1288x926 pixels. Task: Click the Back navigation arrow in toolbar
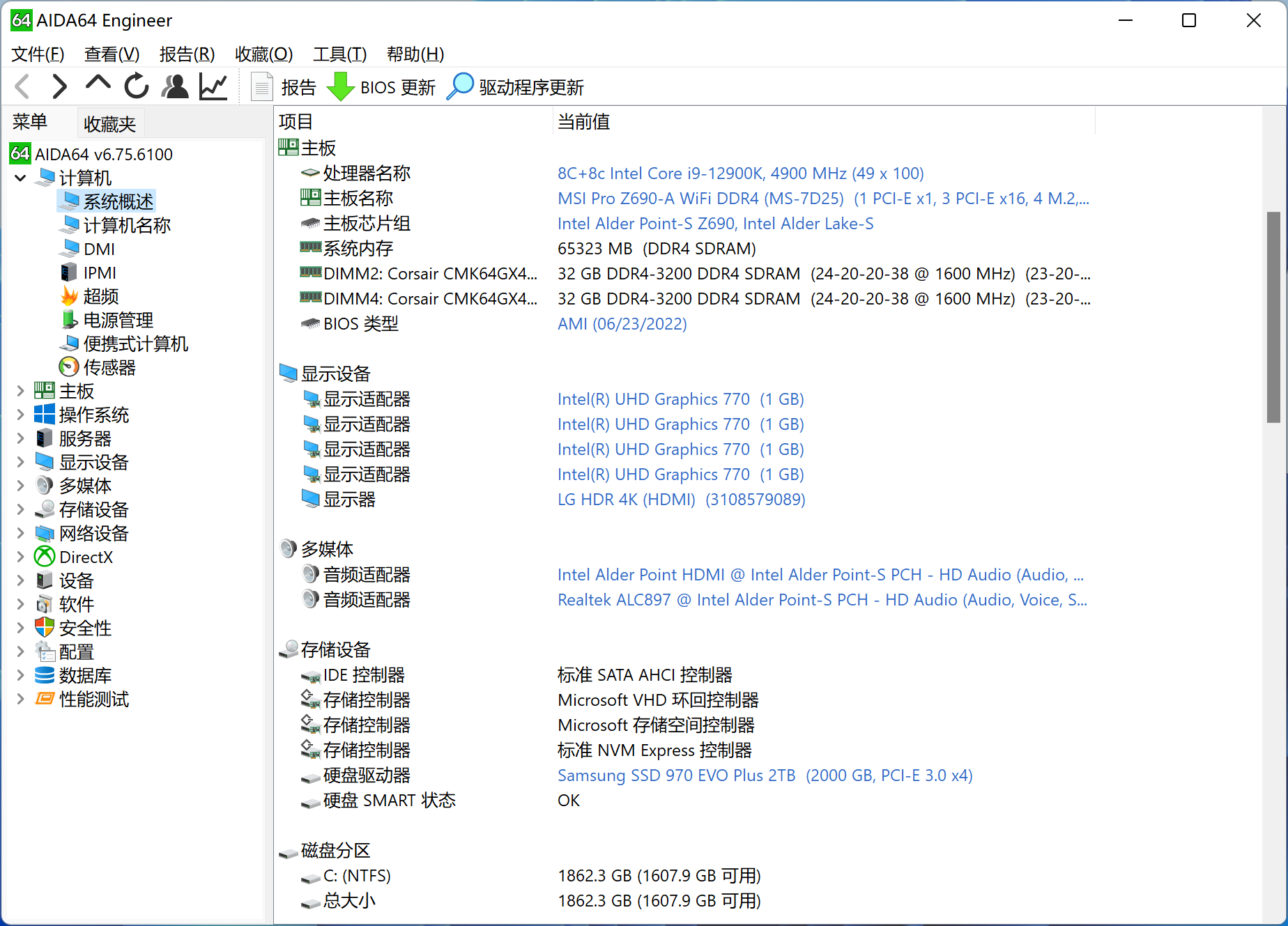(x=22, y=87)
